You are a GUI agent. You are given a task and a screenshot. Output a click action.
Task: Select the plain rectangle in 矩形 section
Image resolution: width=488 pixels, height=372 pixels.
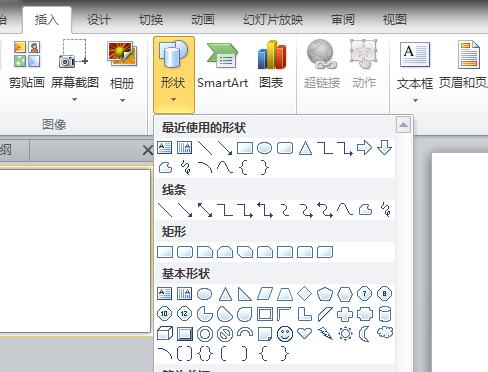[165, 252]
